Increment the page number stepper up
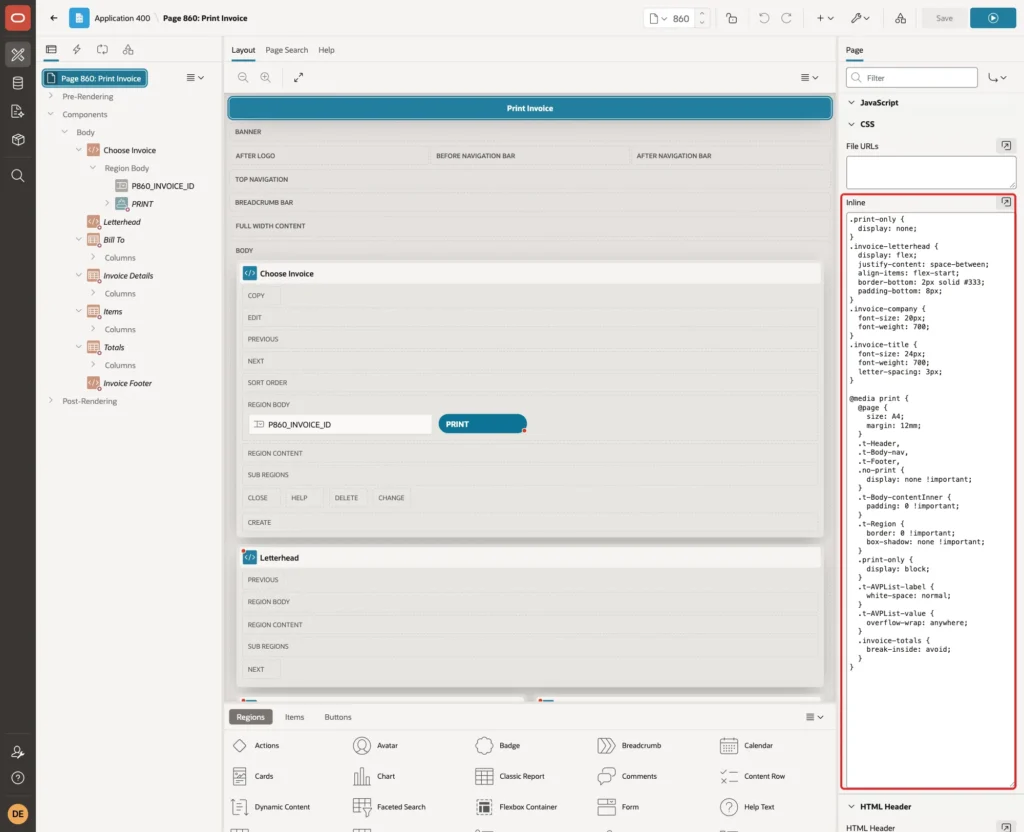The image size is (1024, 832). tap(702, 14)
